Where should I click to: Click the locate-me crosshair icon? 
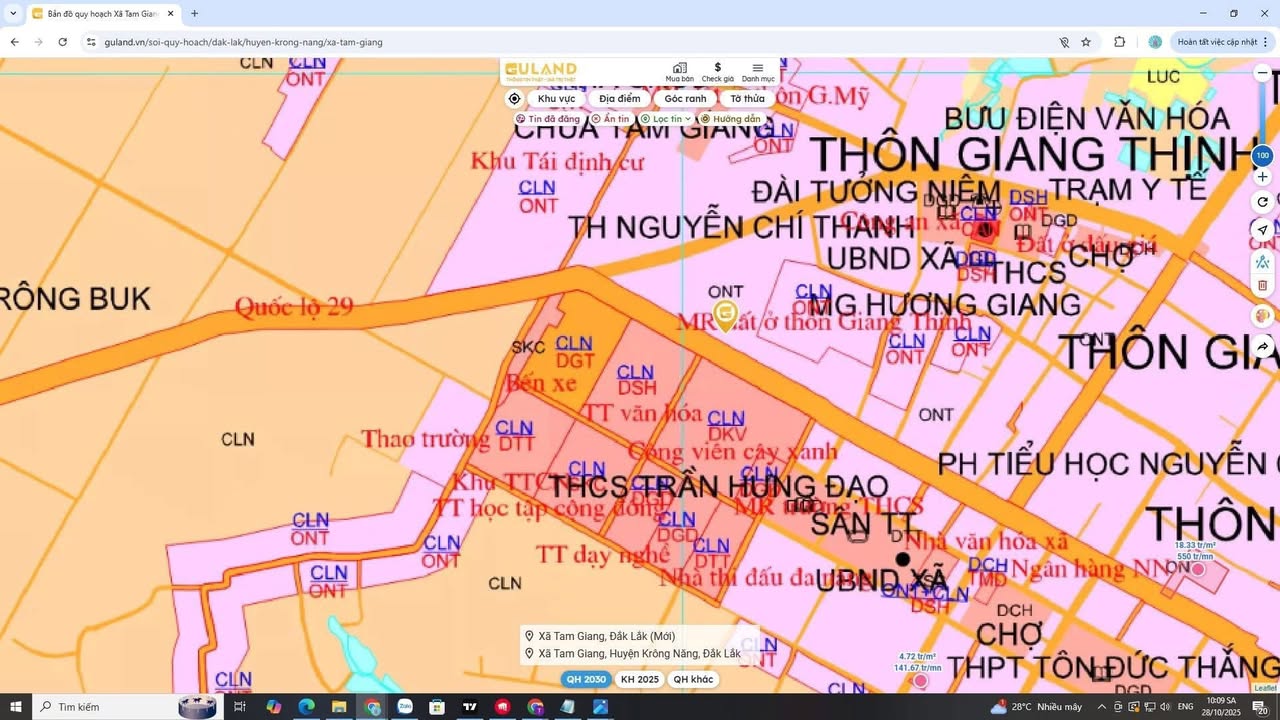point(514,99)
